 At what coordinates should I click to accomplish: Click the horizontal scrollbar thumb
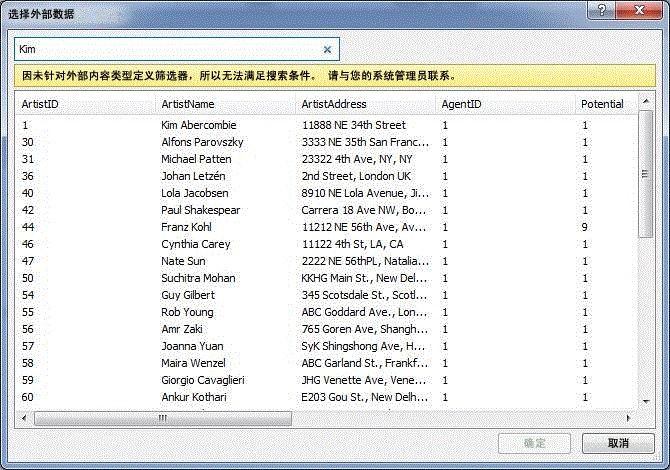pos(163,418)
